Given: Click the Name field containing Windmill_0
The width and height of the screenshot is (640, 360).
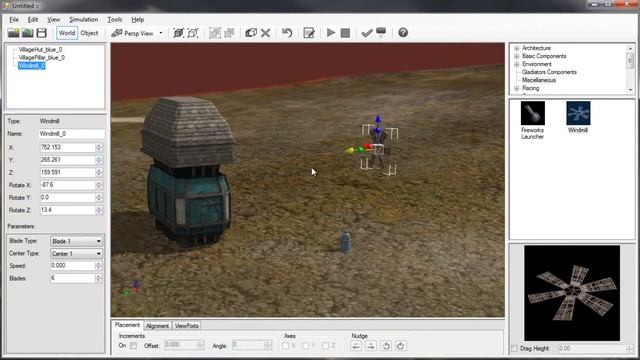Looking at the screenshot, I should coord(71,134).
